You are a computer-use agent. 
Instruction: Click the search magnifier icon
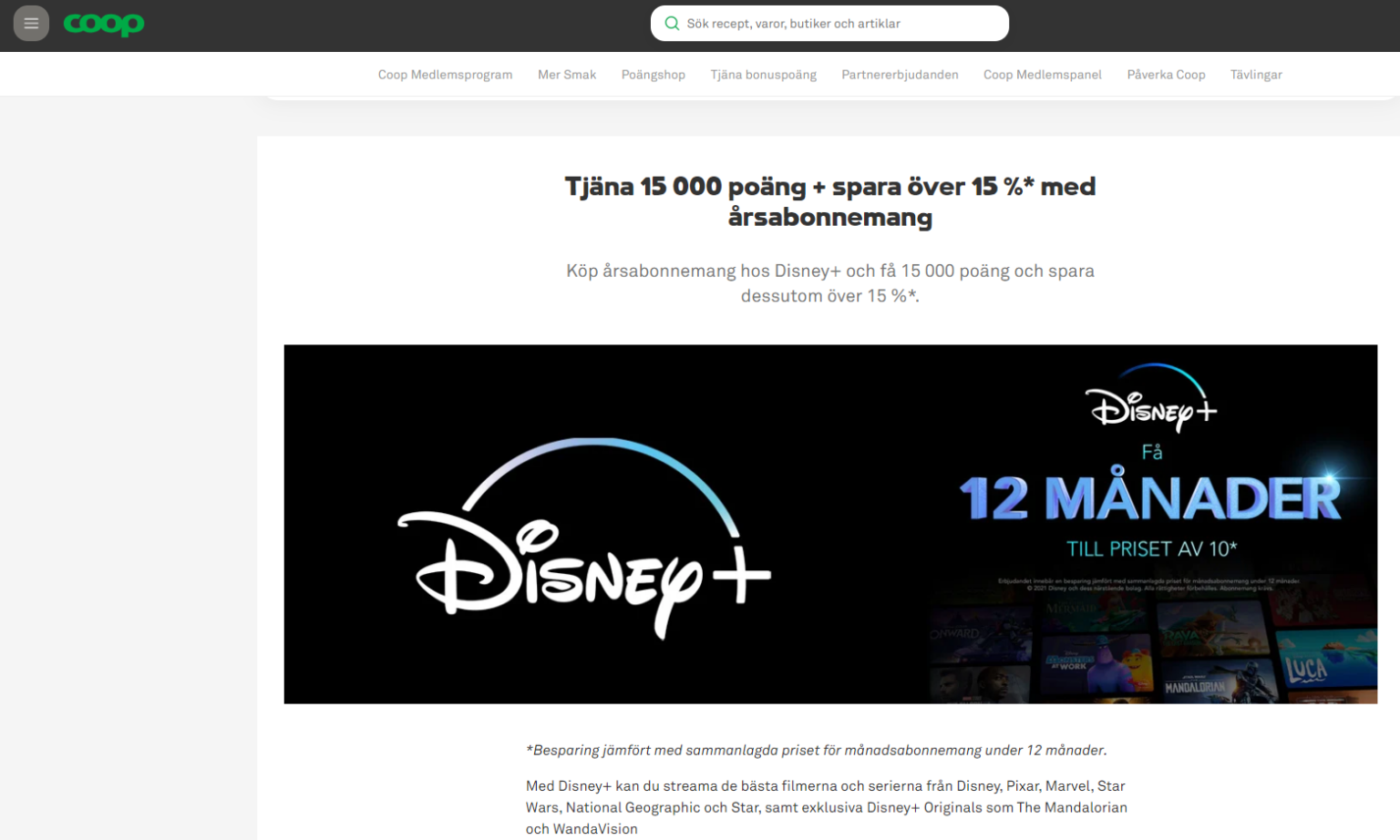[x=672, y=24]
